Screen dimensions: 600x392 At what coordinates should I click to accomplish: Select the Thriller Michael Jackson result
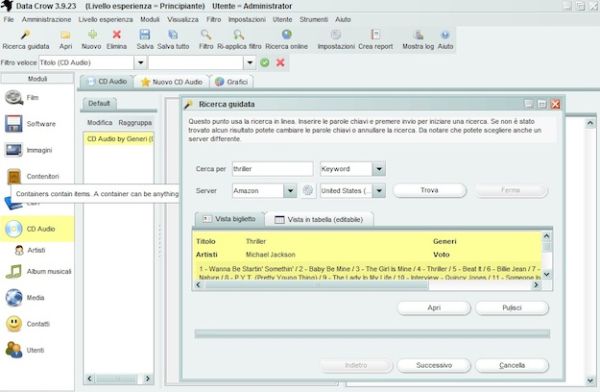click(x=367, y=255)
